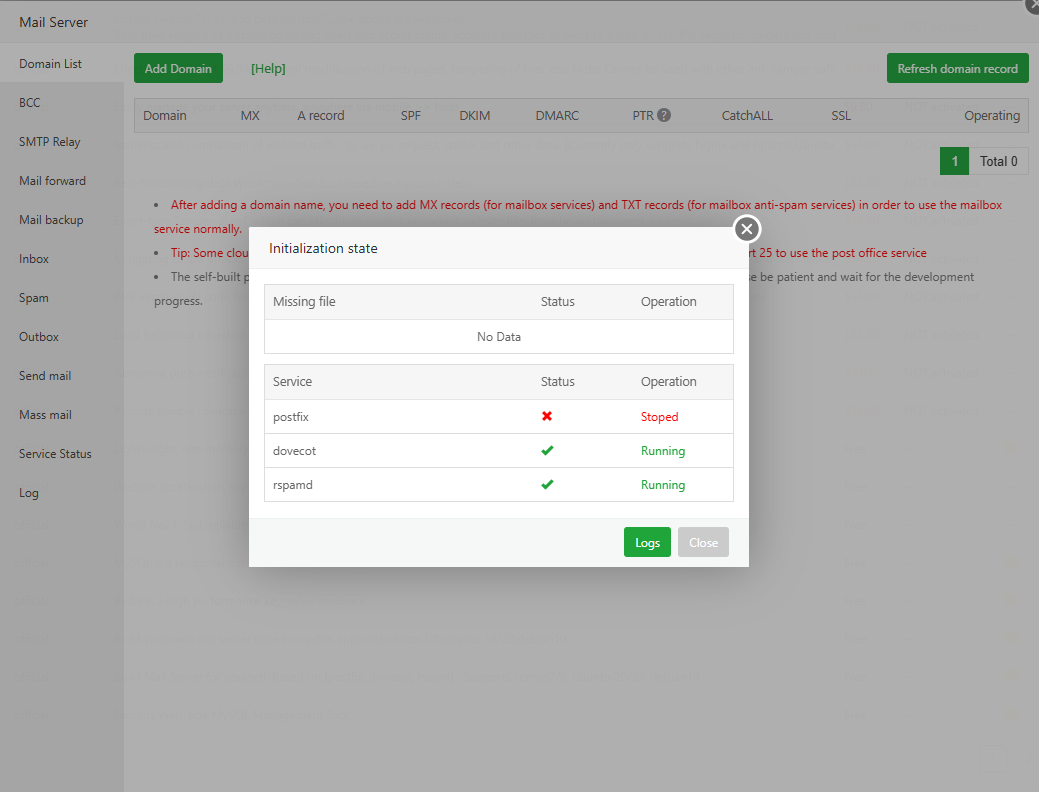Open the Mass mail section
1039x792 pixels.
click(x=45, y=415)
